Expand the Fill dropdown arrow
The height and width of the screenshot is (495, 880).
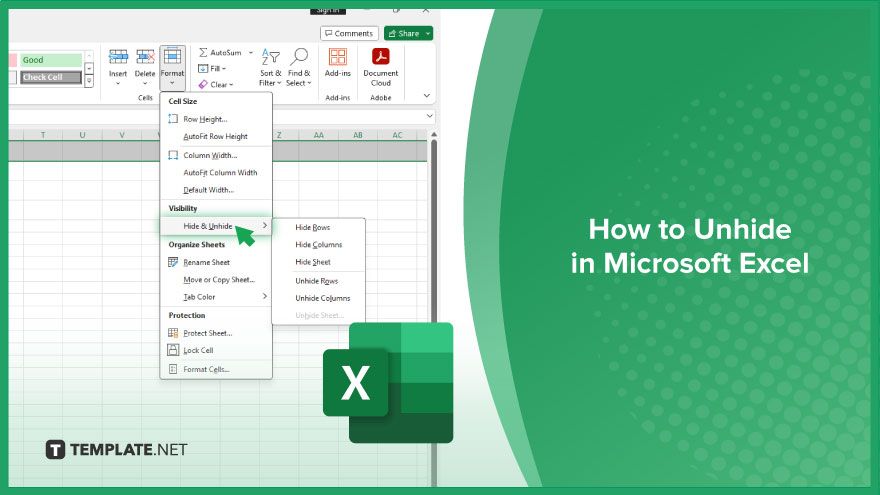pyautogui.click(x=224, y=68)
